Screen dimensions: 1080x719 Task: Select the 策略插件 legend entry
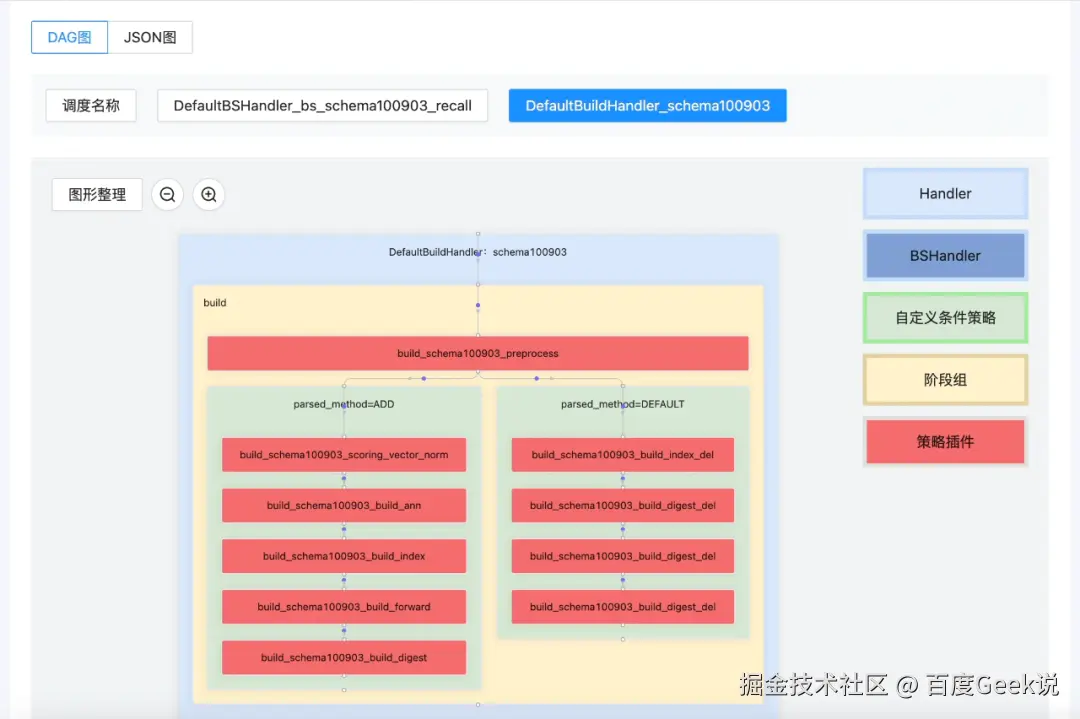coord(944,441)
